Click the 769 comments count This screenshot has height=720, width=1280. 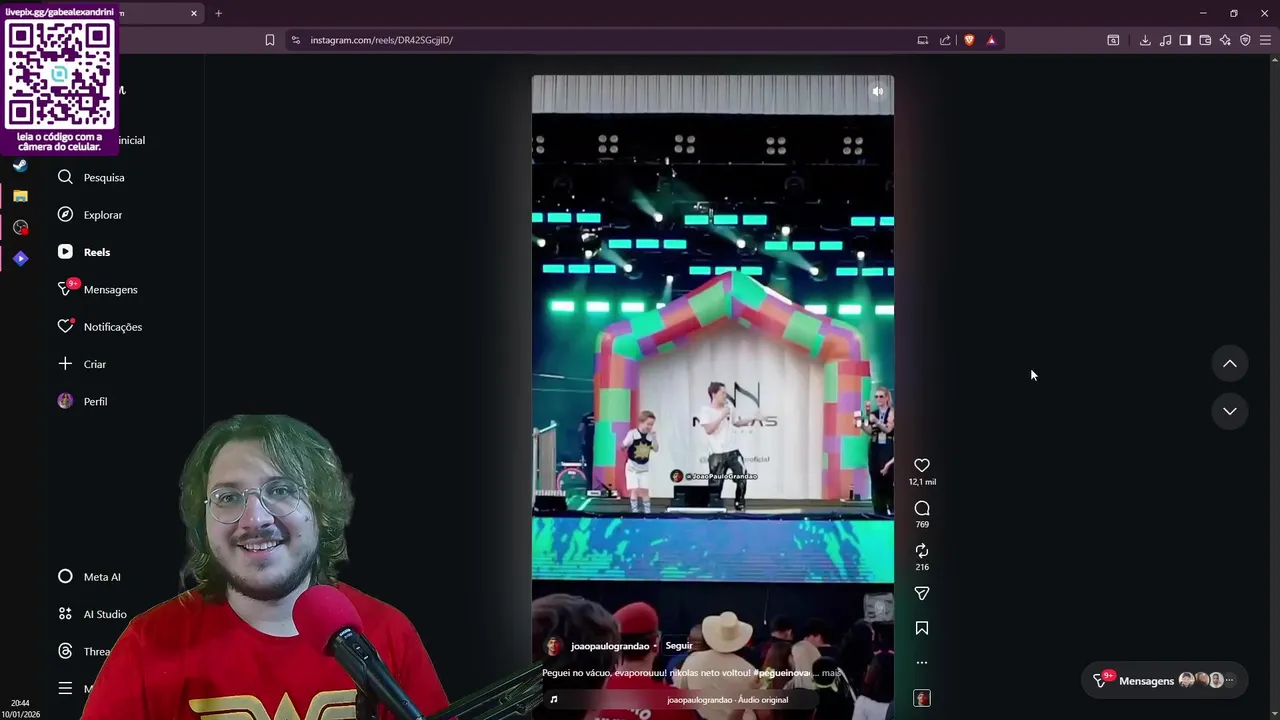(922, 524)
